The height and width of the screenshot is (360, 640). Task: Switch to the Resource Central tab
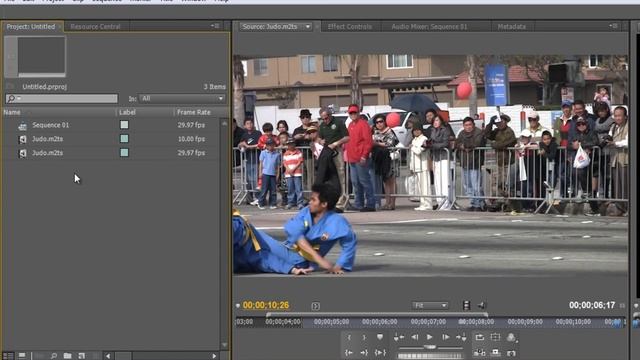(96, 27)
